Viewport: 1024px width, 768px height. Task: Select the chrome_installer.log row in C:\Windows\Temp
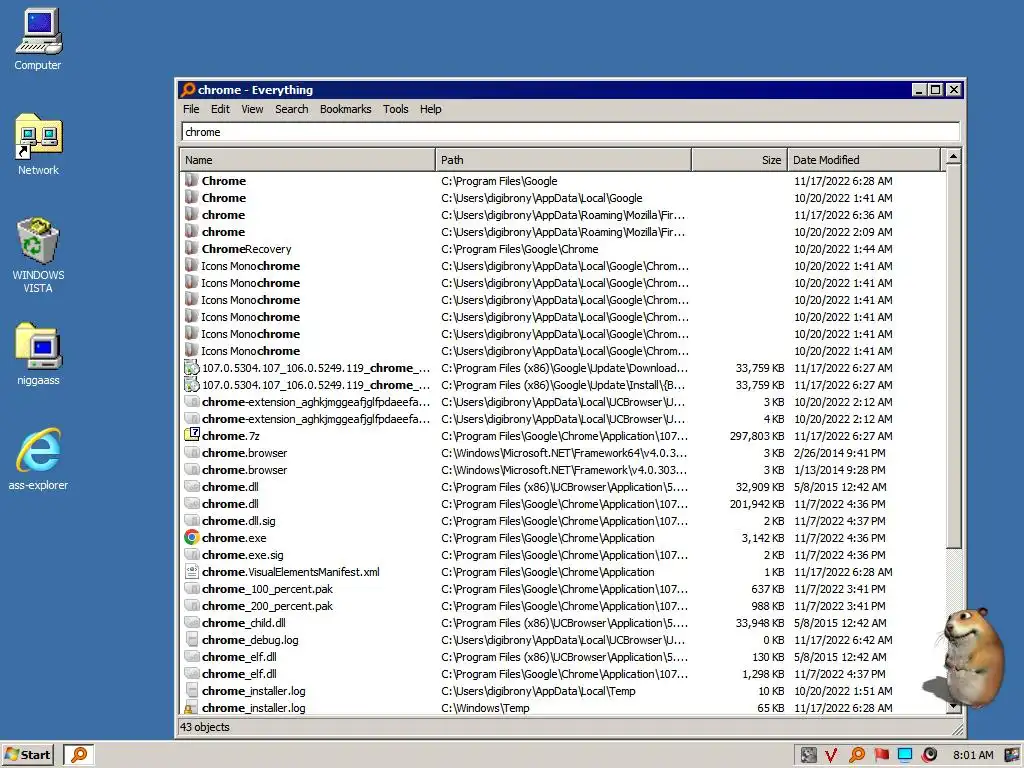[x=563, y=708]
